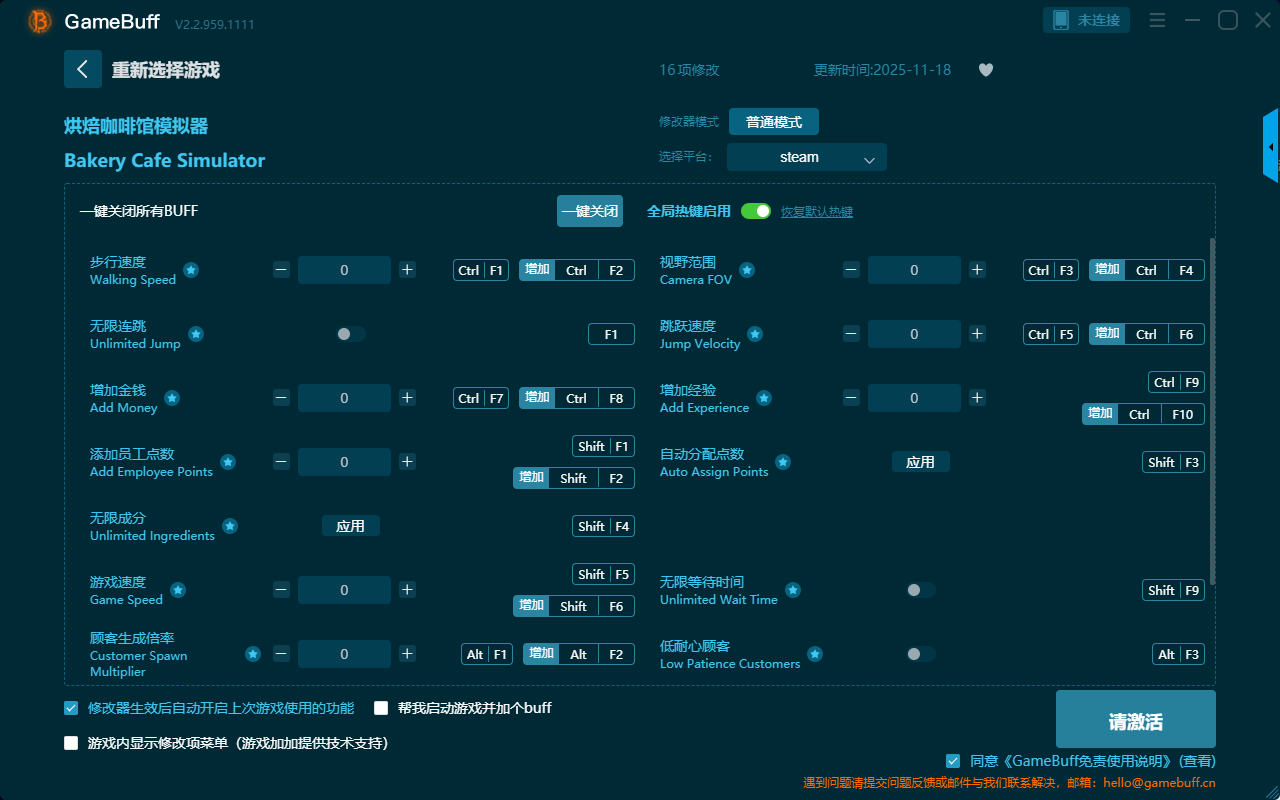Click the star icon beside Add Money
Screen dimensions: 1280x800
point(172,398)
